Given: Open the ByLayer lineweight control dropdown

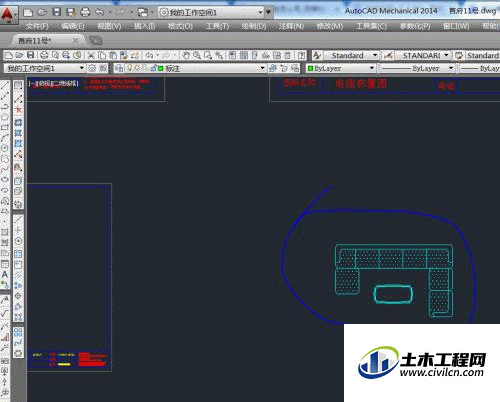Looking at the screenshot, I should point(480,68).
